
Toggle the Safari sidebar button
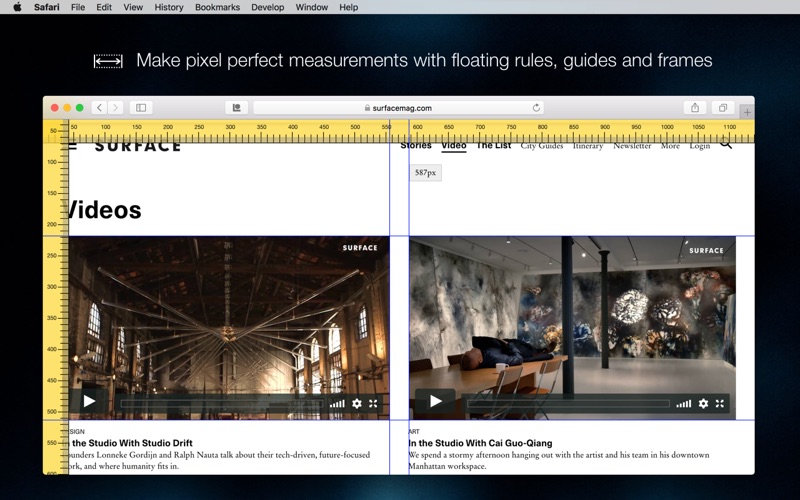141,108
